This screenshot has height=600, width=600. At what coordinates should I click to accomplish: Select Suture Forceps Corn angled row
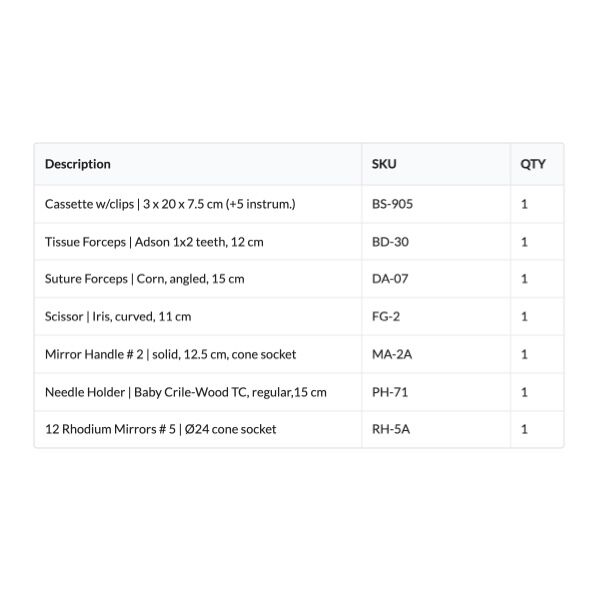144,279
